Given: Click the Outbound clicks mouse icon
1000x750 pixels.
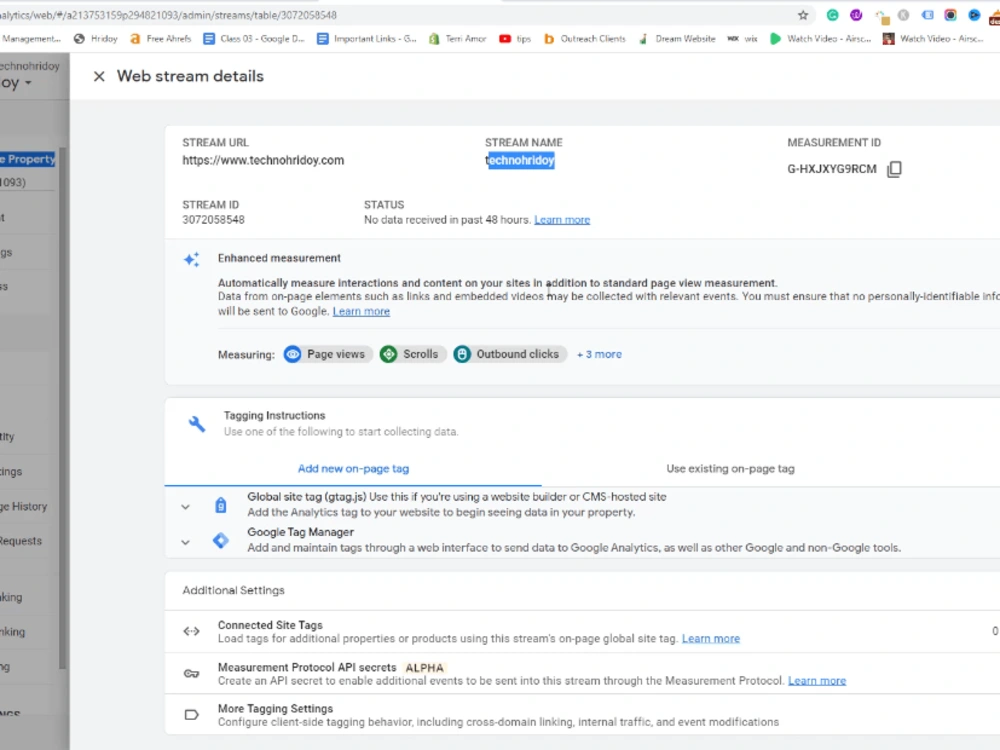Looking at the screenshot, I should (462, 354).
